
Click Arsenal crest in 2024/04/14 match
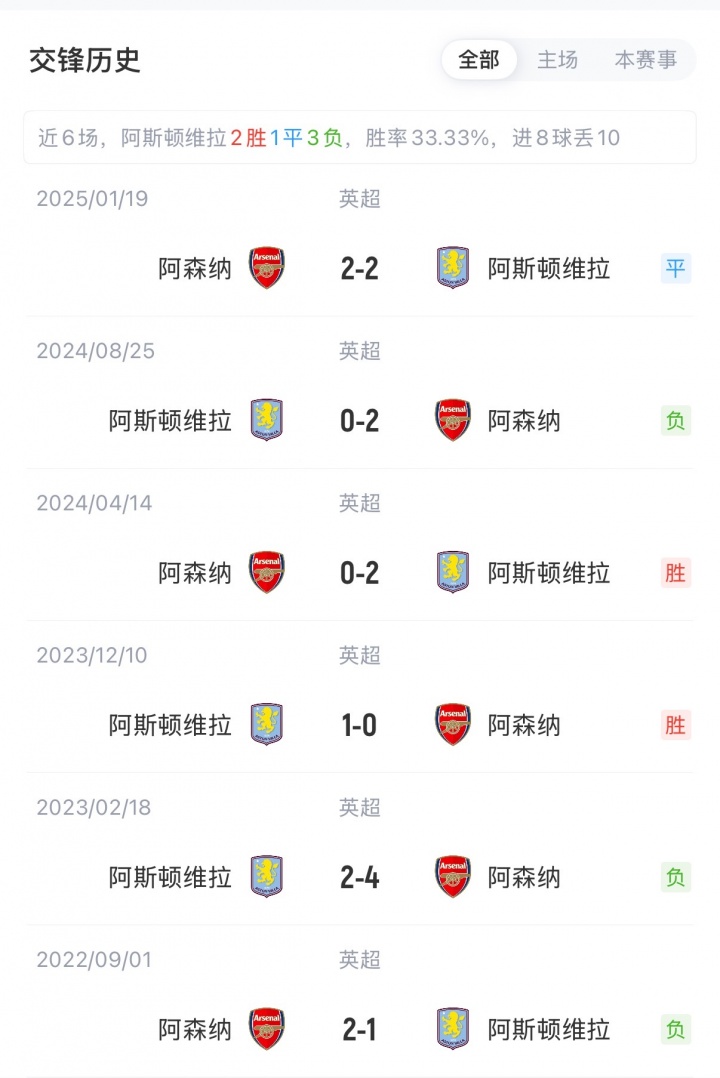pos(266,573)
